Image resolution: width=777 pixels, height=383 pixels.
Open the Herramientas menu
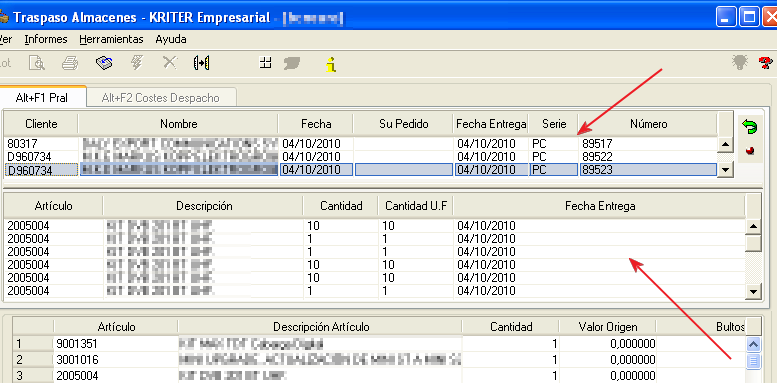click(111, 39)
